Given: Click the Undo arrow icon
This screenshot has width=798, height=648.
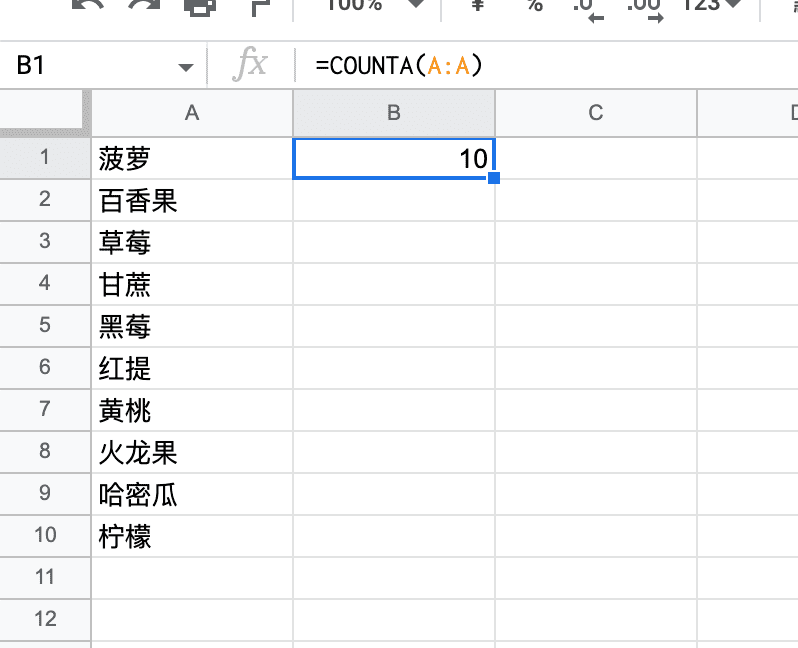Looking at the screenshot, I should (x=88, y=4).
